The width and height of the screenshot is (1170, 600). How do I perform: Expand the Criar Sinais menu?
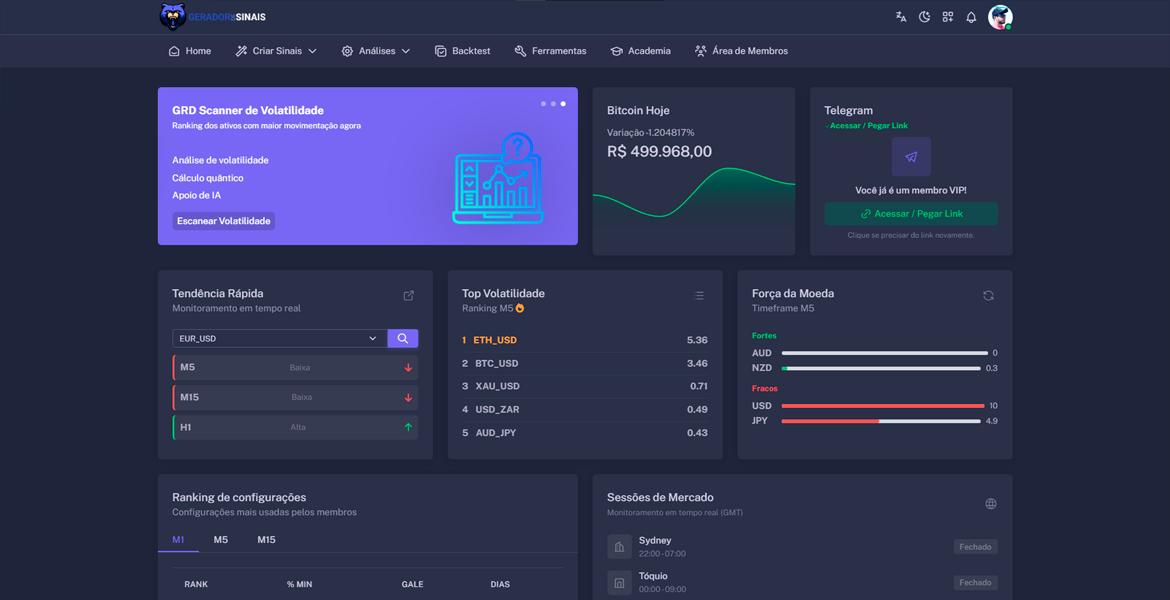pos(277,51)
